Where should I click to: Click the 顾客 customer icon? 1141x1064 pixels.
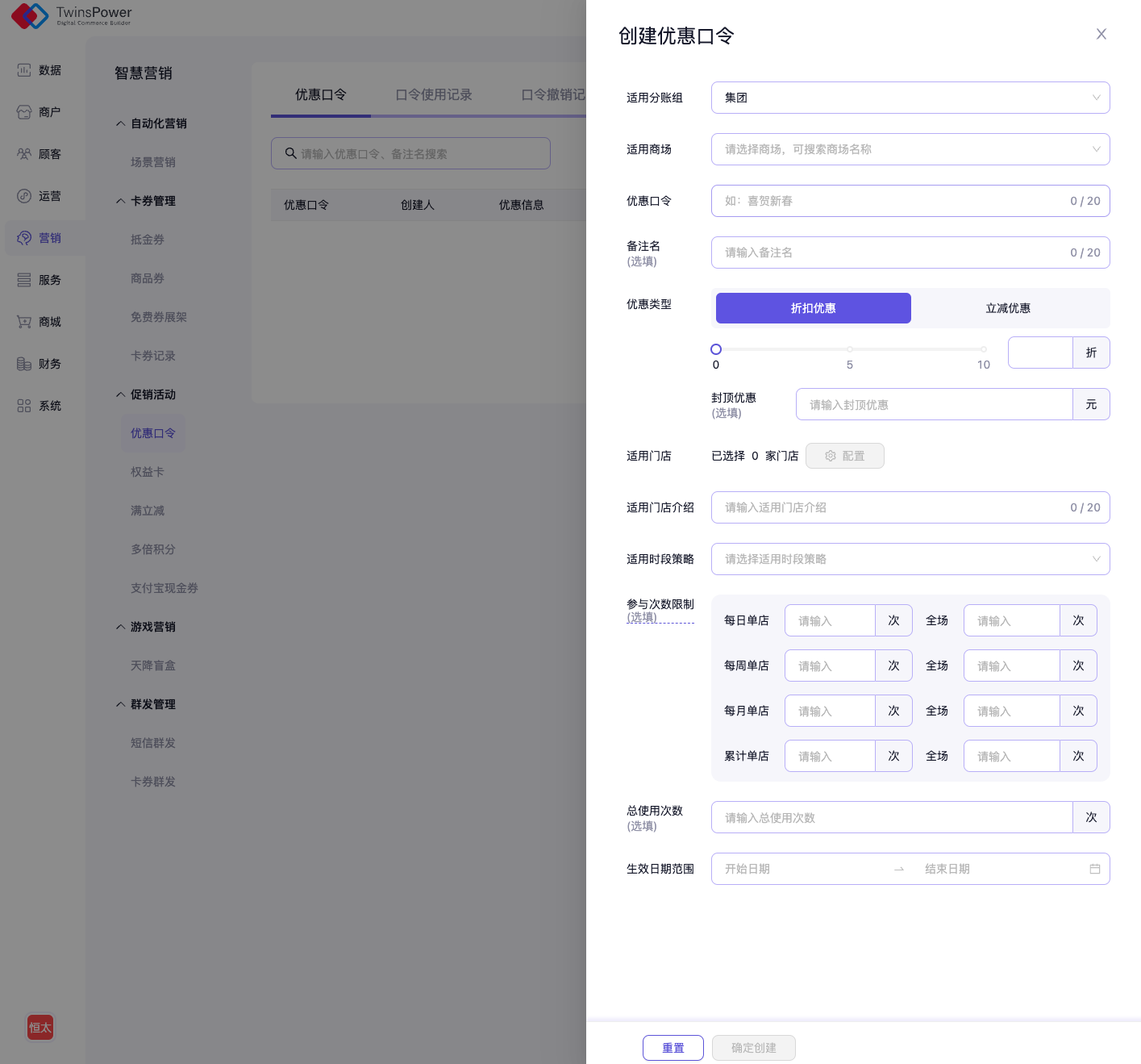click(x=24, y=154)
